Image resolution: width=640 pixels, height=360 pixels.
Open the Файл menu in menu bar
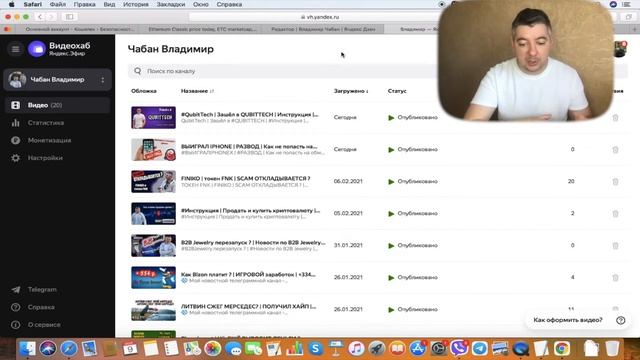(58, 4)
